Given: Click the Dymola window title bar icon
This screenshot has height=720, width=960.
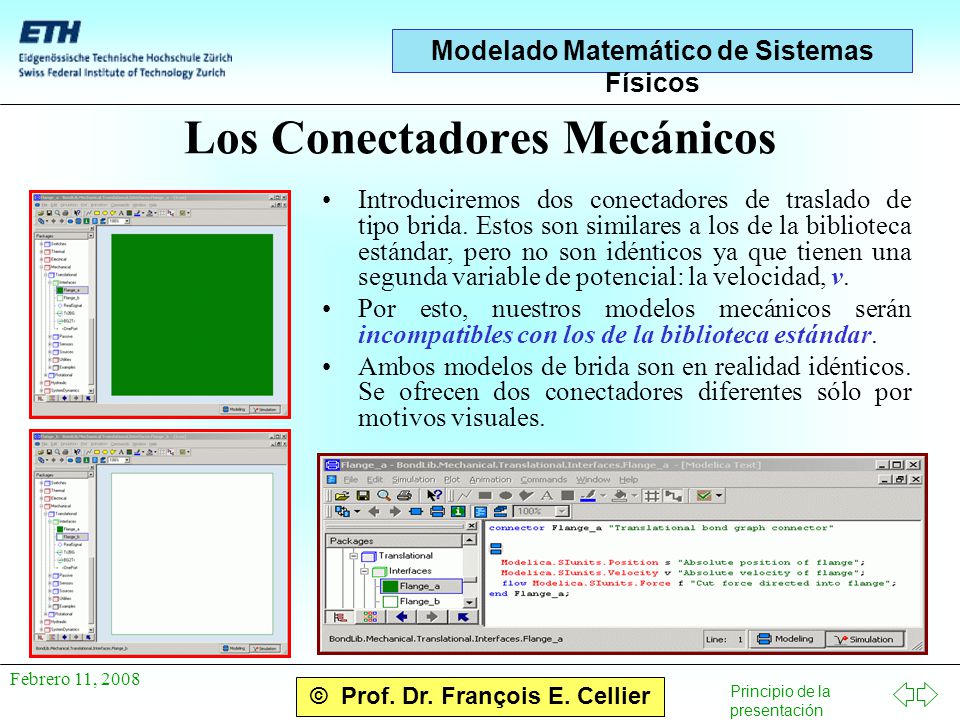Looking at the screenshot, I should coord(332,465).
